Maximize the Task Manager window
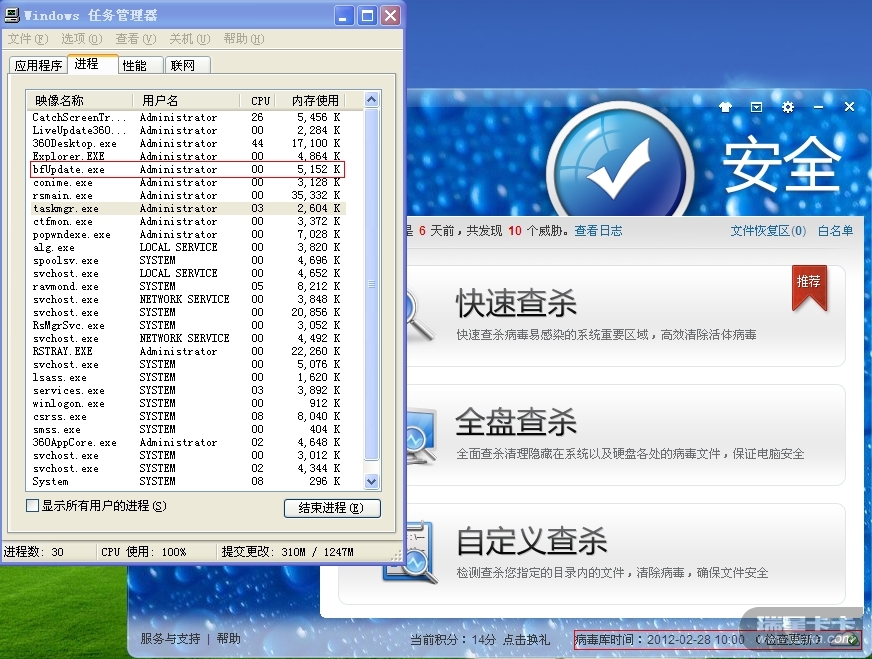872x659 pixels. click(x=367, y=16)
